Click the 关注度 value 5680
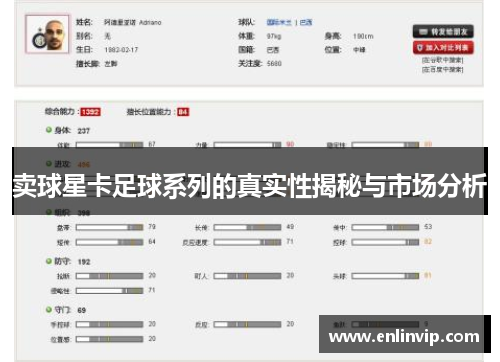The height and width of the screenshot is (362, 500). tap(274, 63)
